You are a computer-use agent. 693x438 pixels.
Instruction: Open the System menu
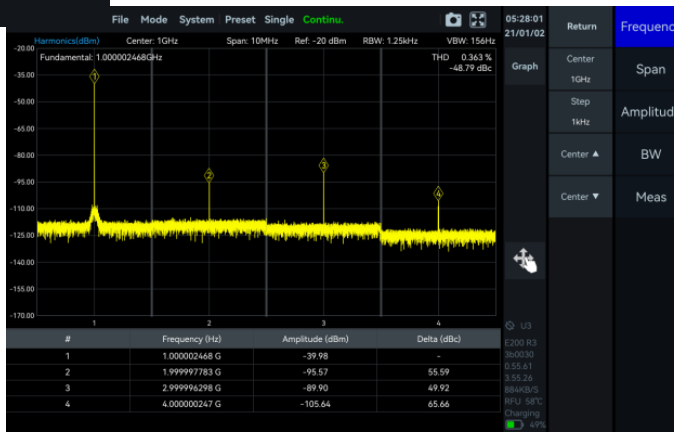click(196, 20)
